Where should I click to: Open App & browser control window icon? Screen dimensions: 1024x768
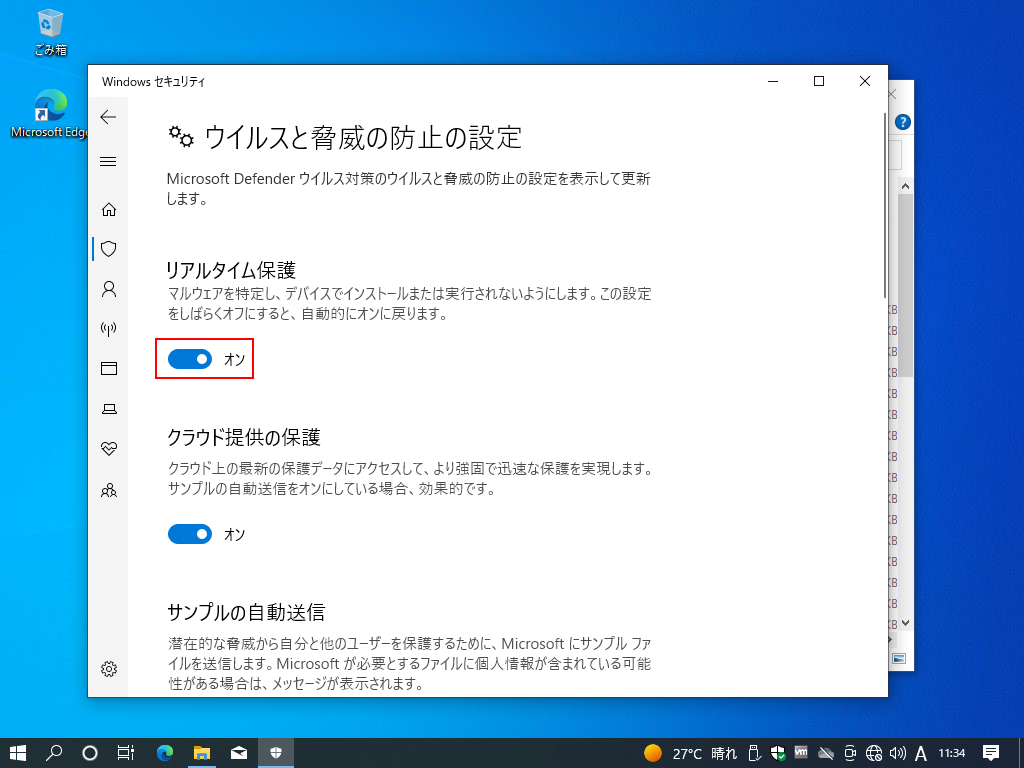(109, 368)
